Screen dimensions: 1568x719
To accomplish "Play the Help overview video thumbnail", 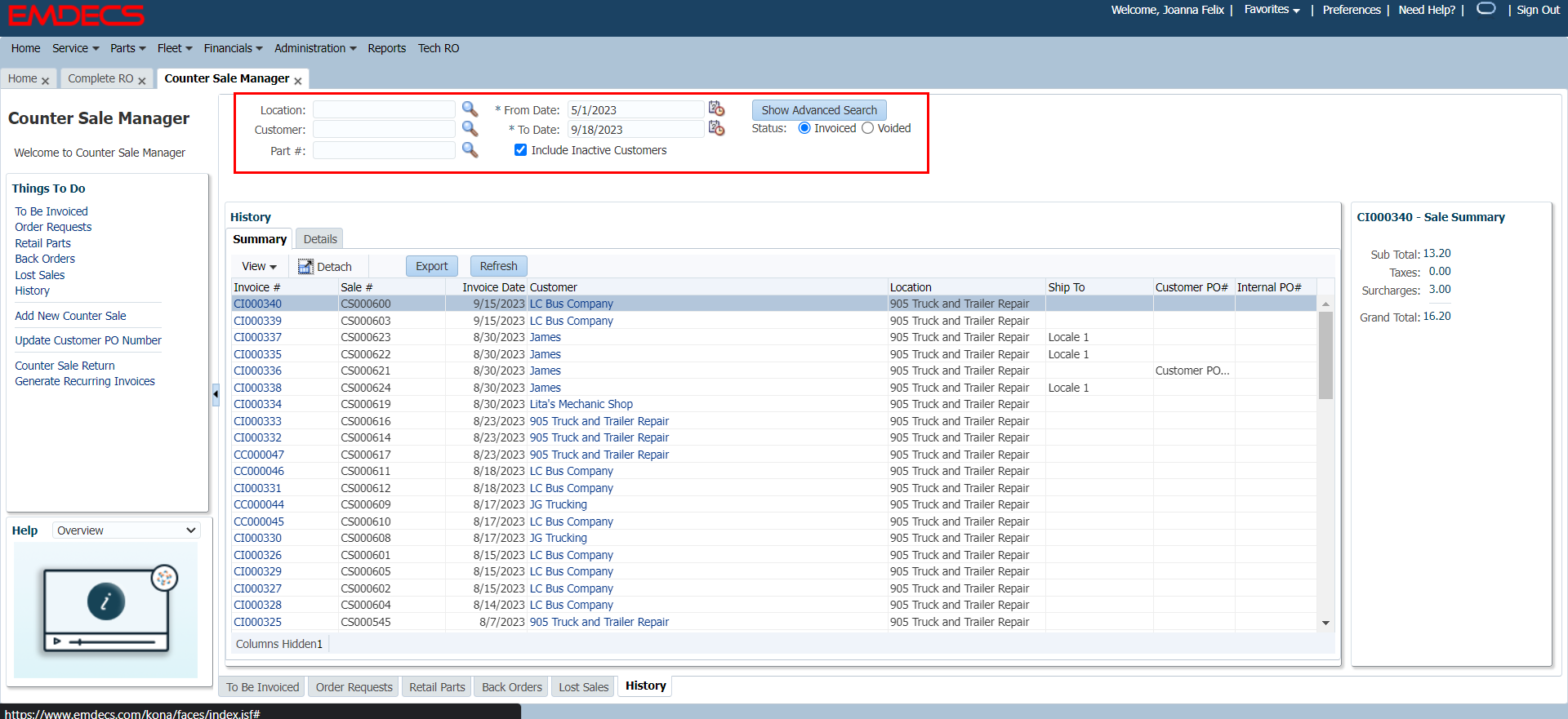I will coord(106,610).
